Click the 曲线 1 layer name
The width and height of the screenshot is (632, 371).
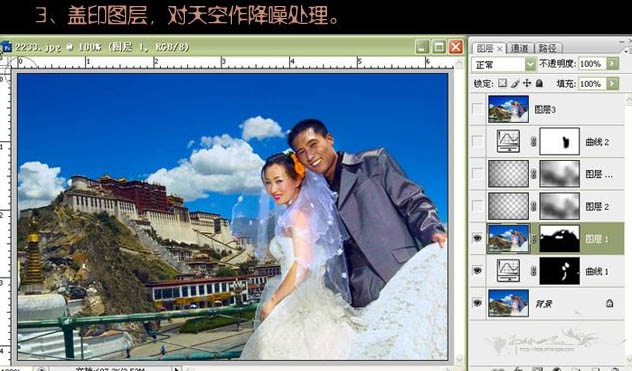pos(597,271)
